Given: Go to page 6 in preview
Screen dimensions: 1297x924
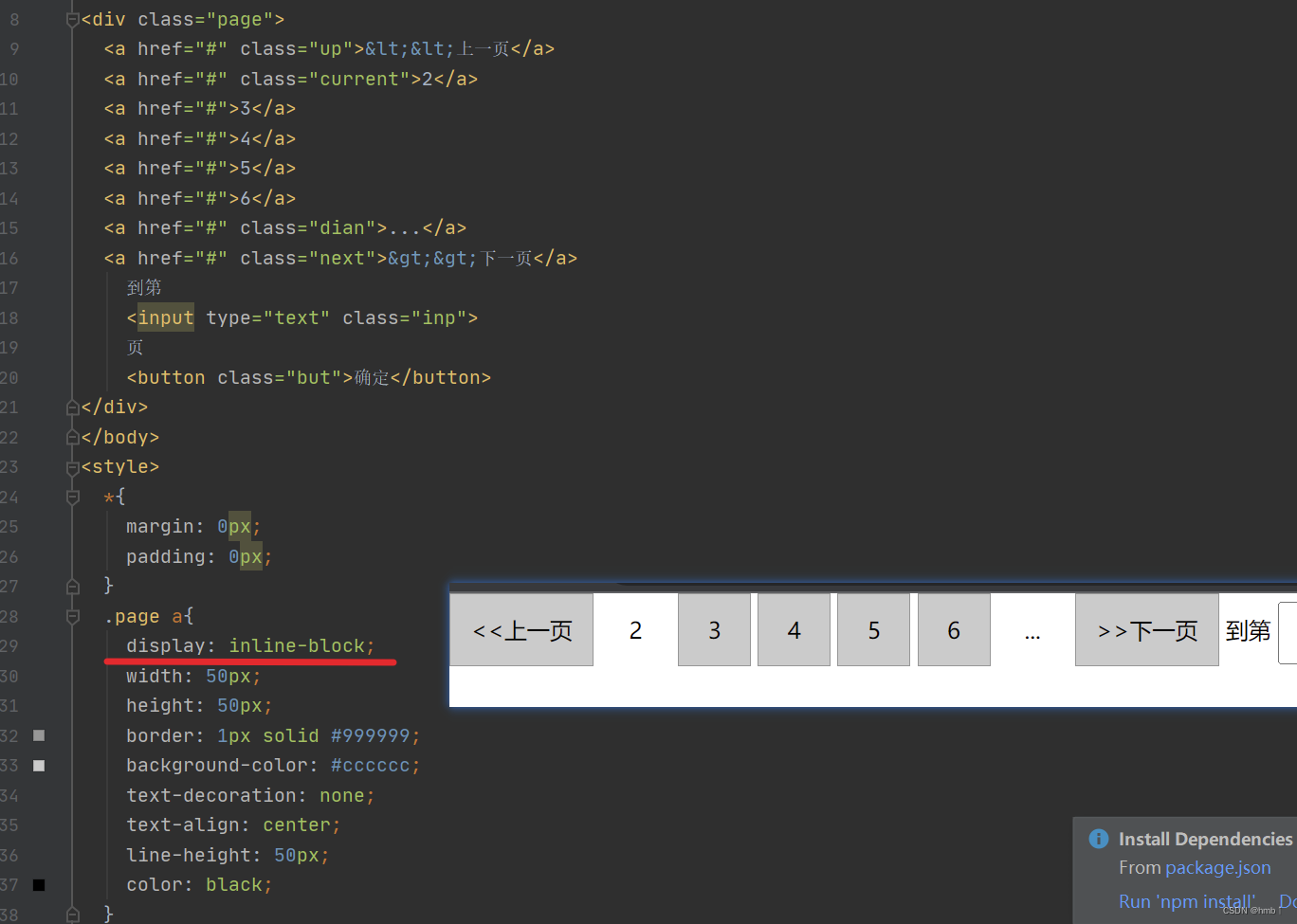Looking at the screenshot, I should (x=954, y=630).
